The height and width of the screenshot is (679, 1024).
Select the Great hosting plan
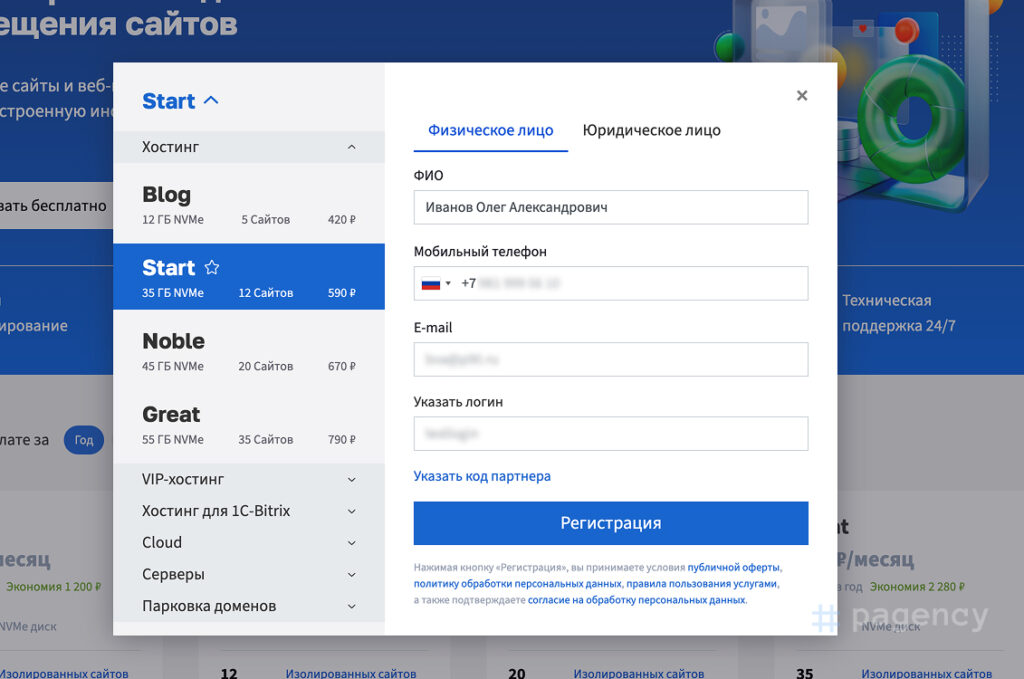pos(249,424)
